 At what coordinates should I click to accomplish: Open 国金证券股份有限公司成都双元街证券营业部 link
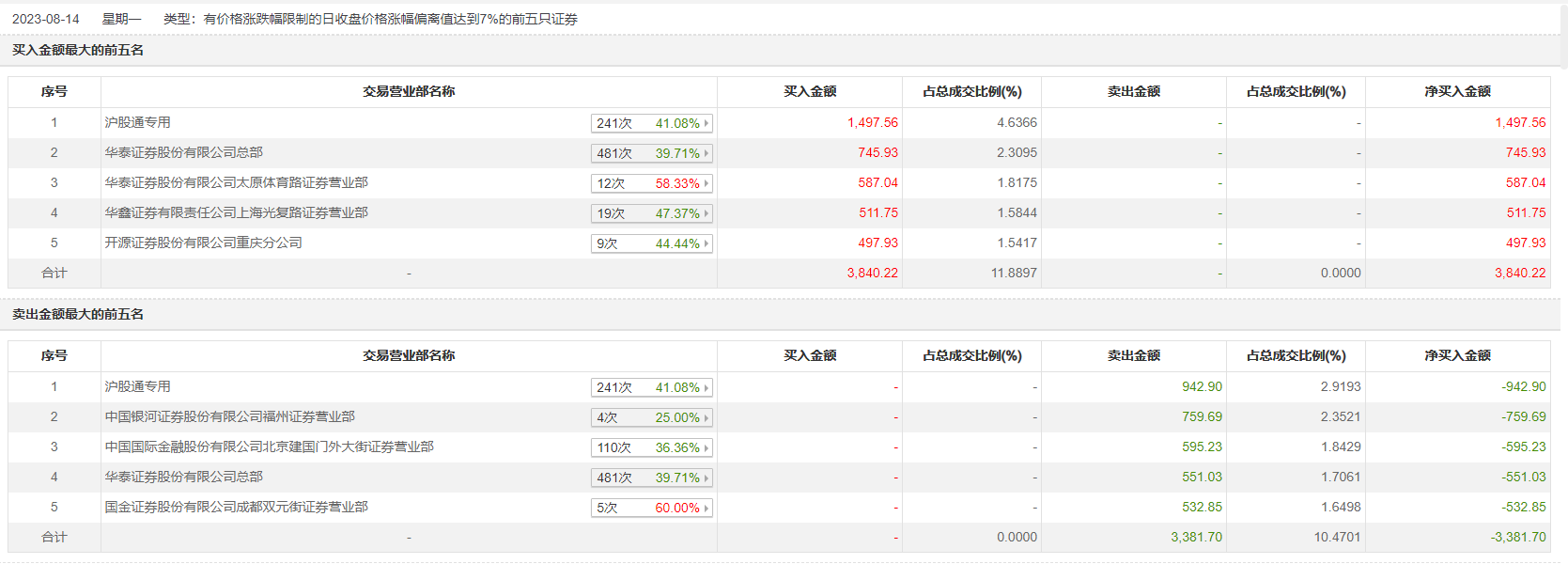(236, 507)
